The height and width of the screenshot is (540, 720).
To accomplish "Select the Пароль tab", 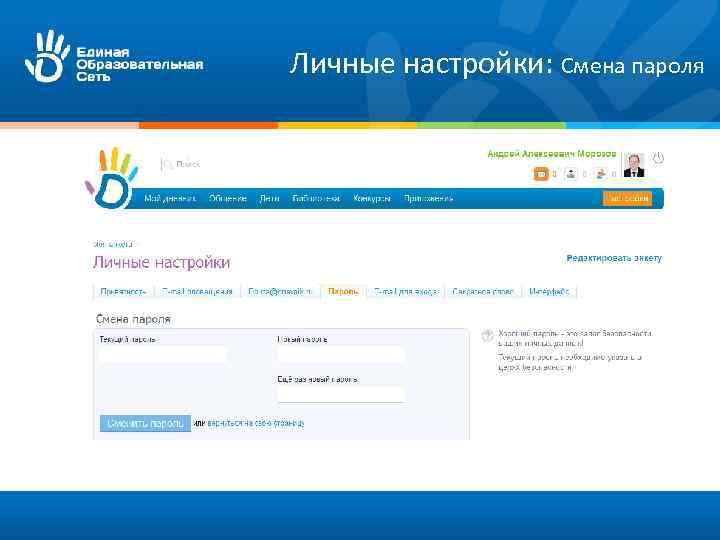I will click(343, 292).
